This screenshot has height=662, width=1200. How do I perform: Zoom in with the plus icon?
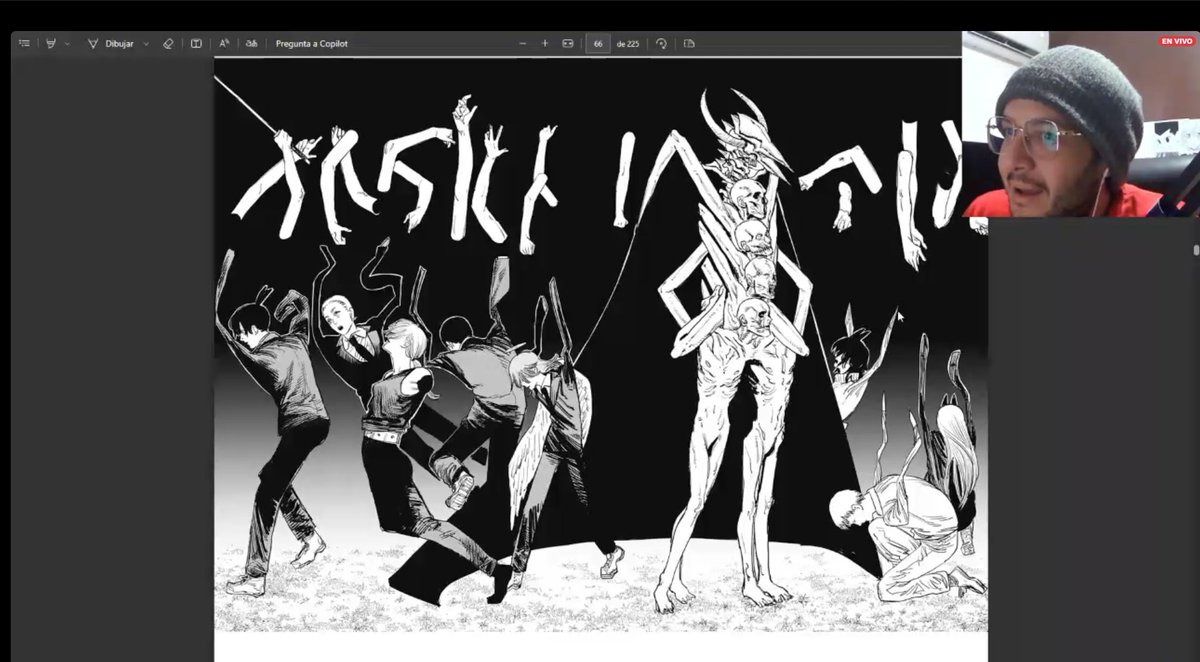click(545, 43)
